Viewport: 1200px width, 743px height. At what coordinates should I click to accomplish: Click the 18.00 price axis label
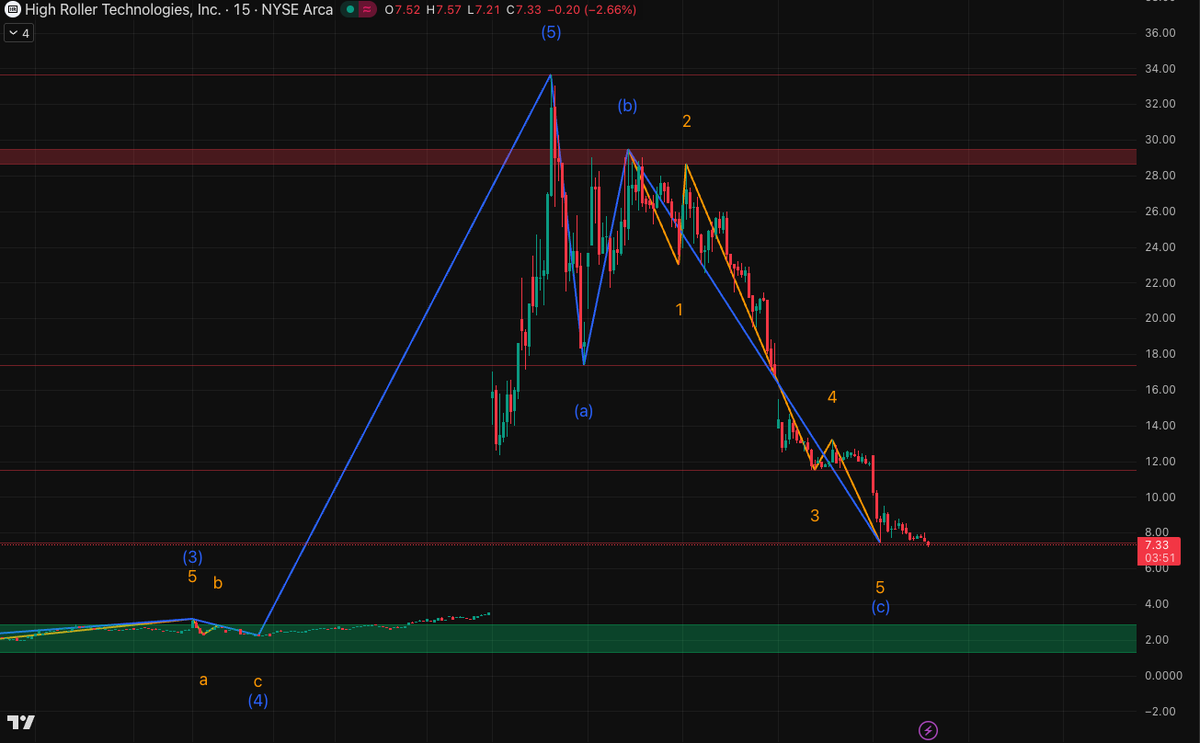(x=1159, y=354)
